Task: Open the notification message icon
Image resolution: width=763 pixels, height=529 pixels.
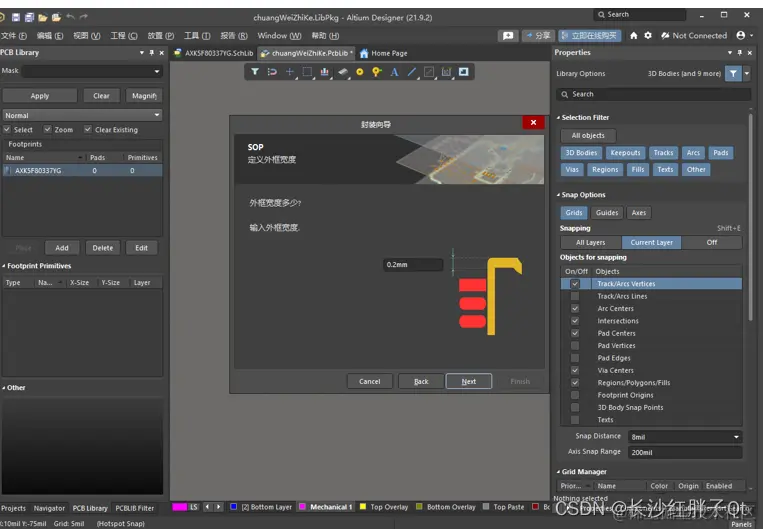Action: tap(508, 36)
